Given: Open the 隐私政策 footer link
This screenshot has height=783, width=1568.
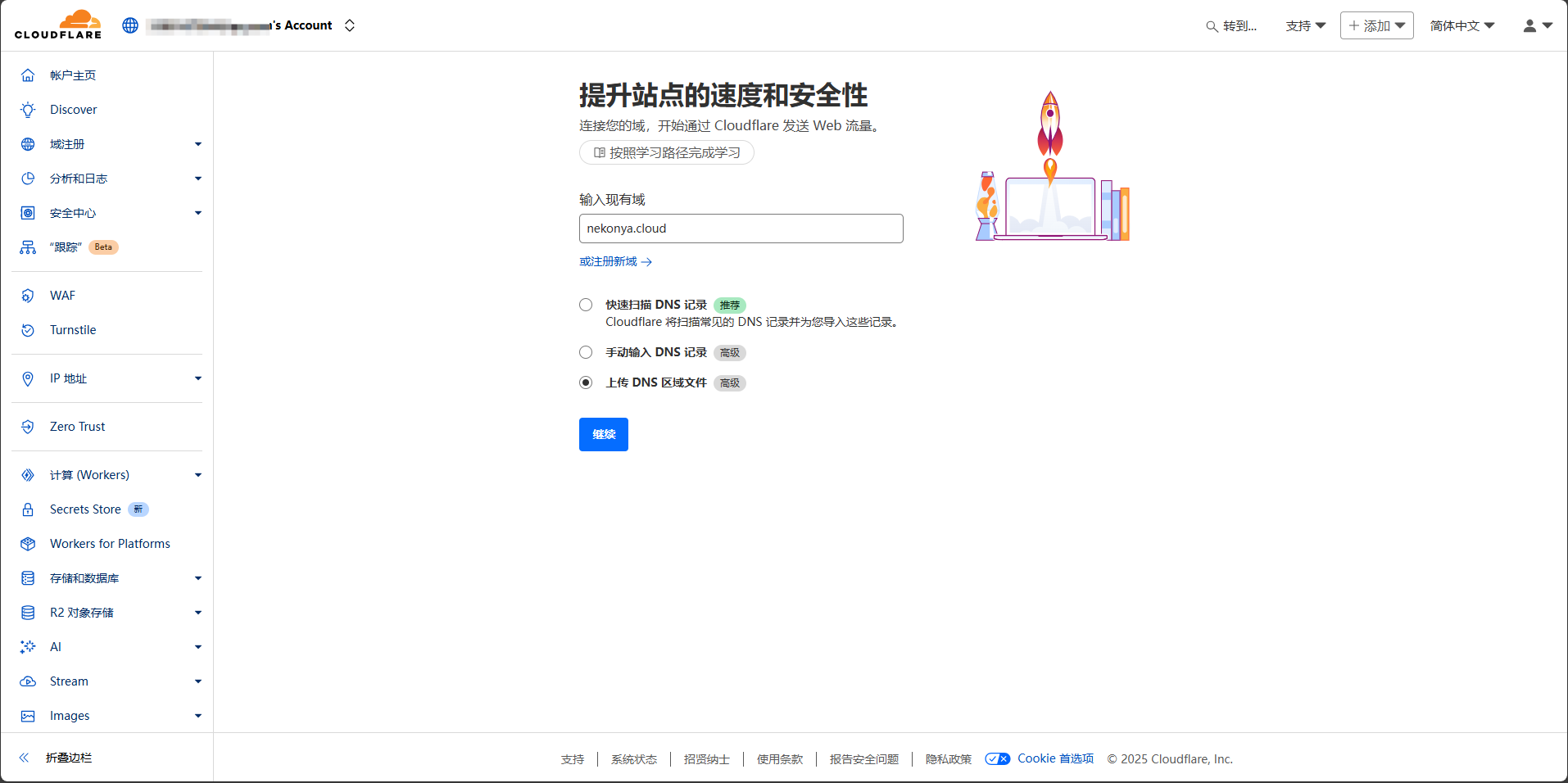Looking at the screenshot, I should click(949, 759).
